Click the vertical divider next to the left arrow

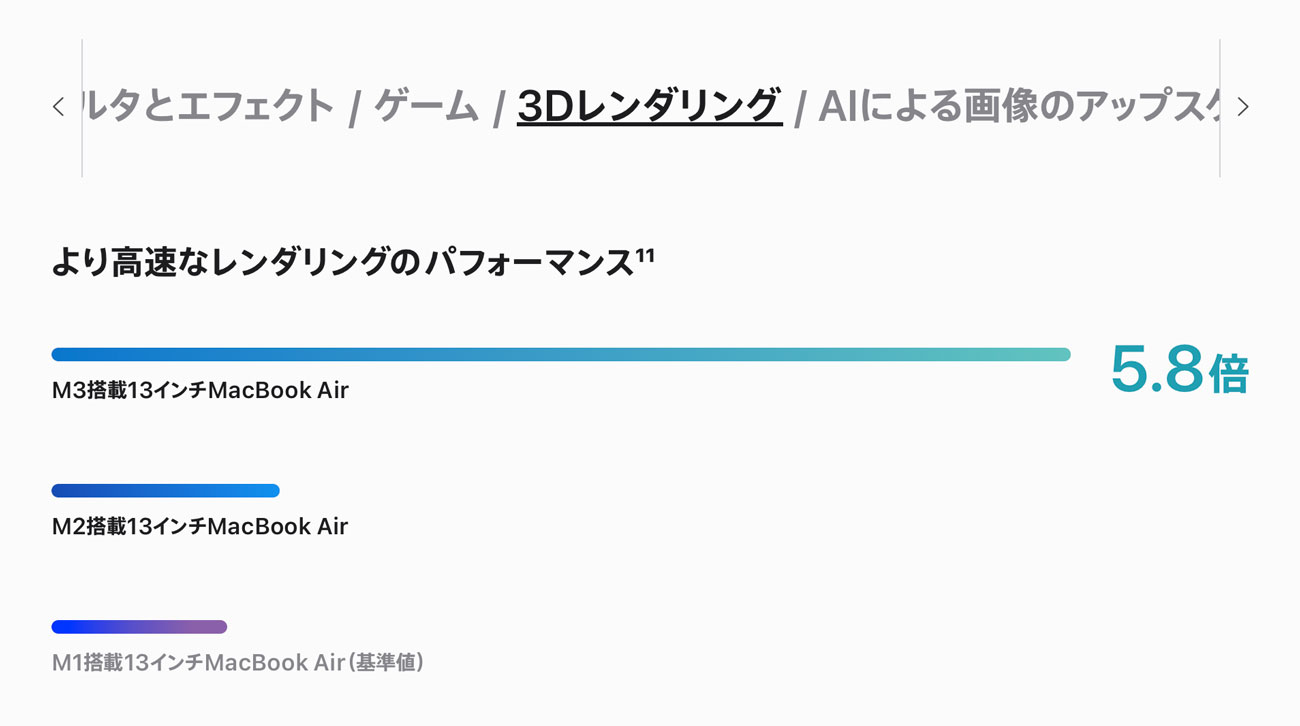pyautogui.click(x=82, y=108)
